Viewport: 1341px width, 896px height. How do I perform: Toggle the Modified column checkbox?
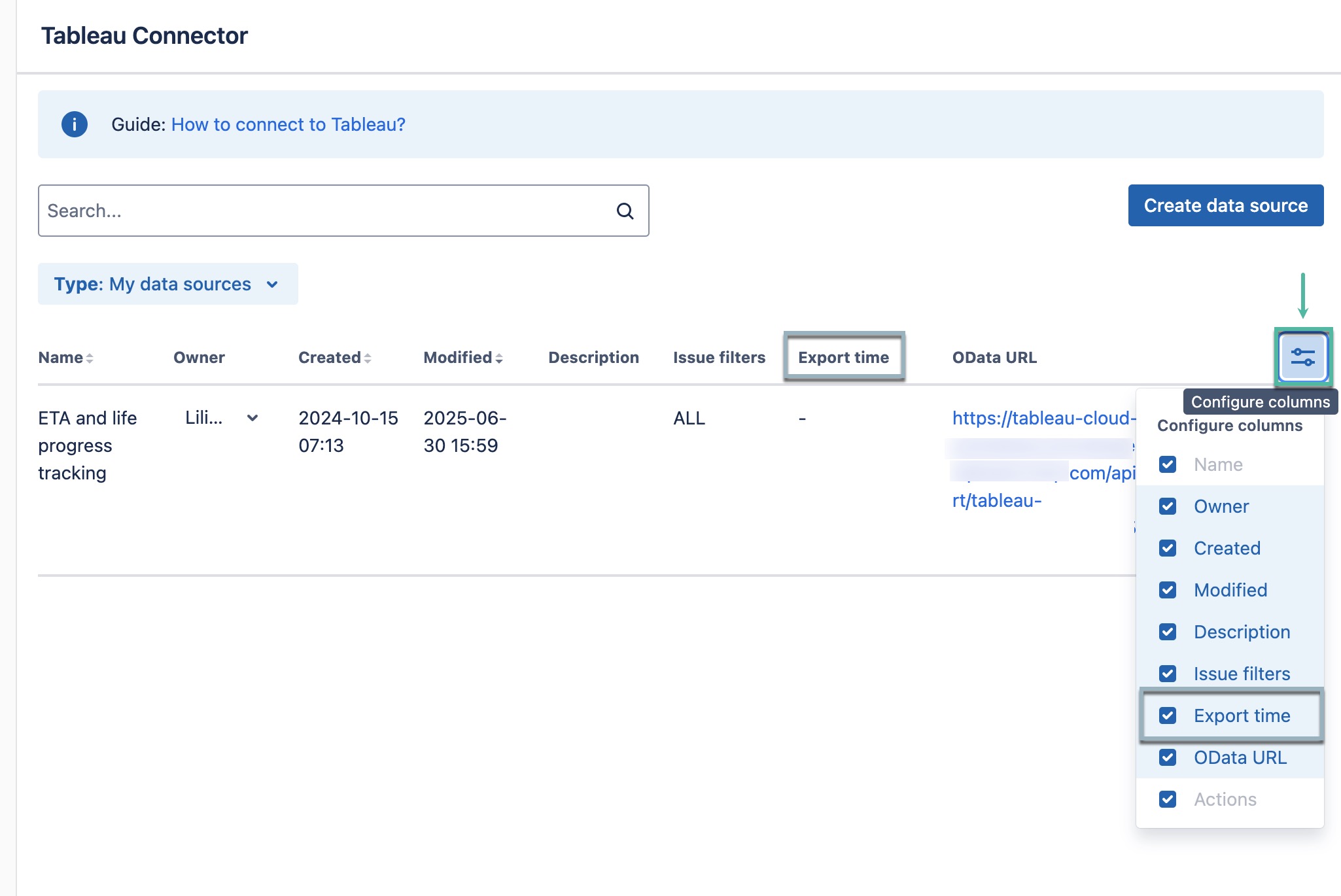pyautogui.click(x=1168, y=590)
